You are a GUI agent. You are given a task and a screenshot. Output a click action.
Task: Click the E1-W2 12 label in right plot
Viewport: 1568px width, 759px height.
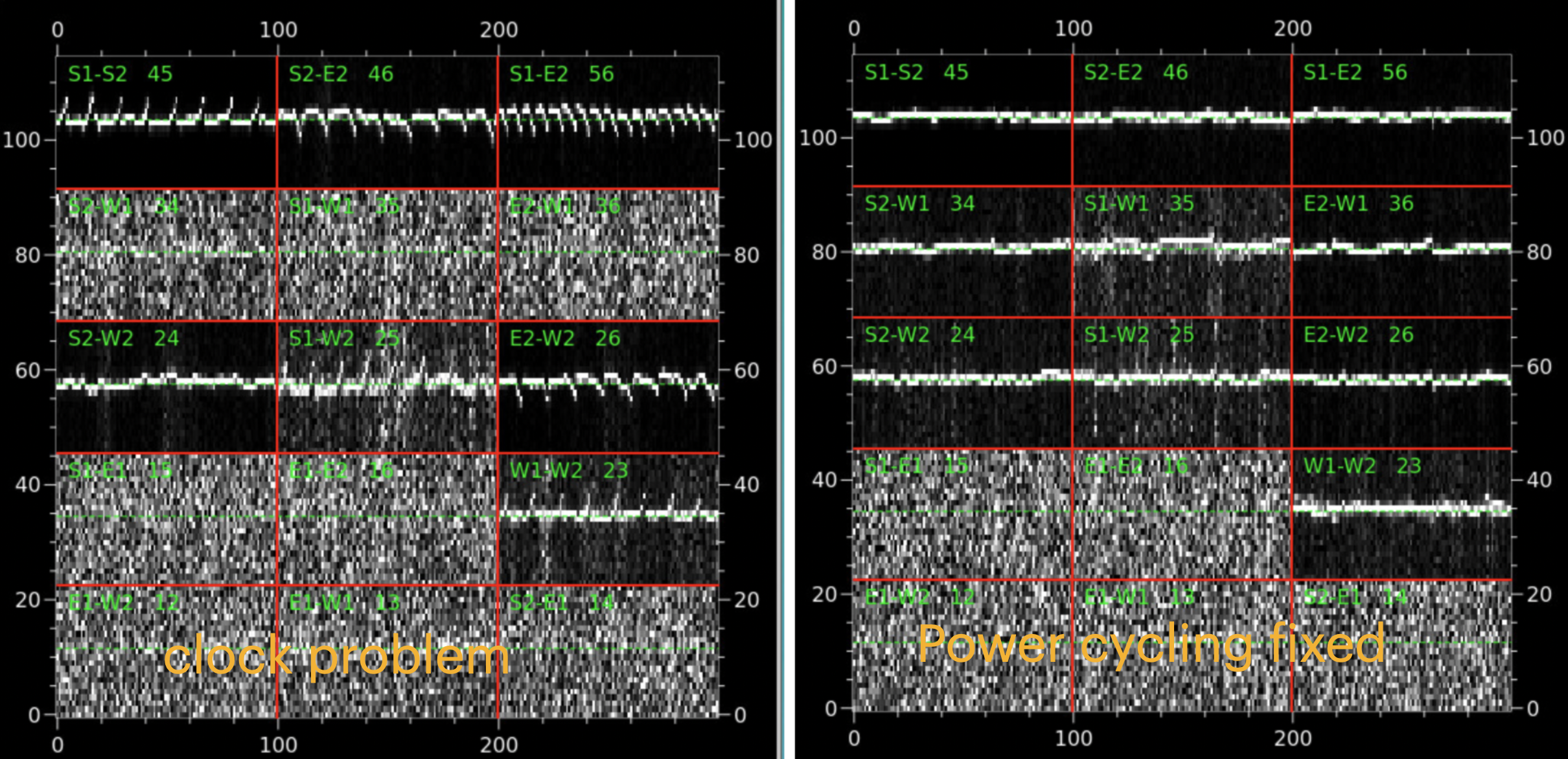point(919,596)
